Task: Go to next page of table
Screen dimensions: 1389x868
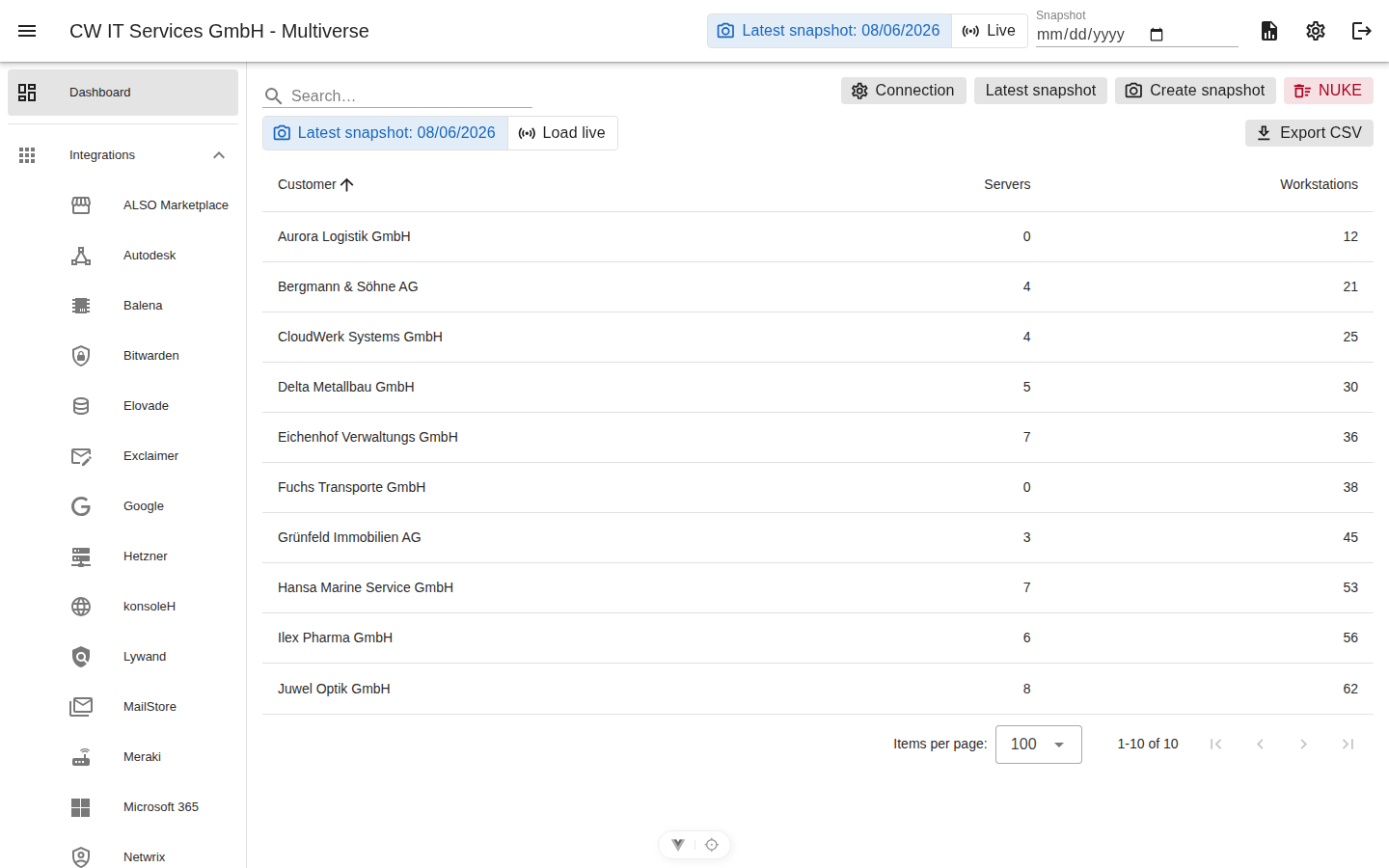Action: [x=1303, y=745]
